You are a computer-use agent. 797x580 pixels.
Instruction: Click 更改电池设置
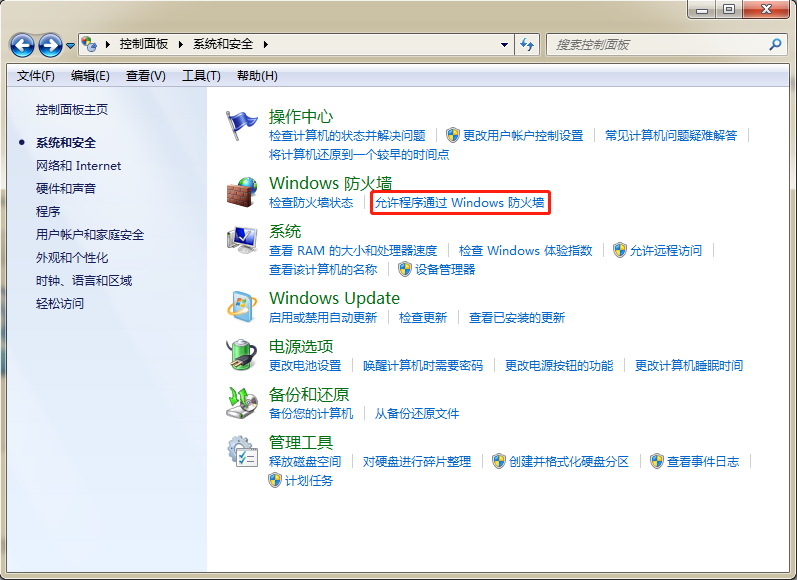click(305, 365)
